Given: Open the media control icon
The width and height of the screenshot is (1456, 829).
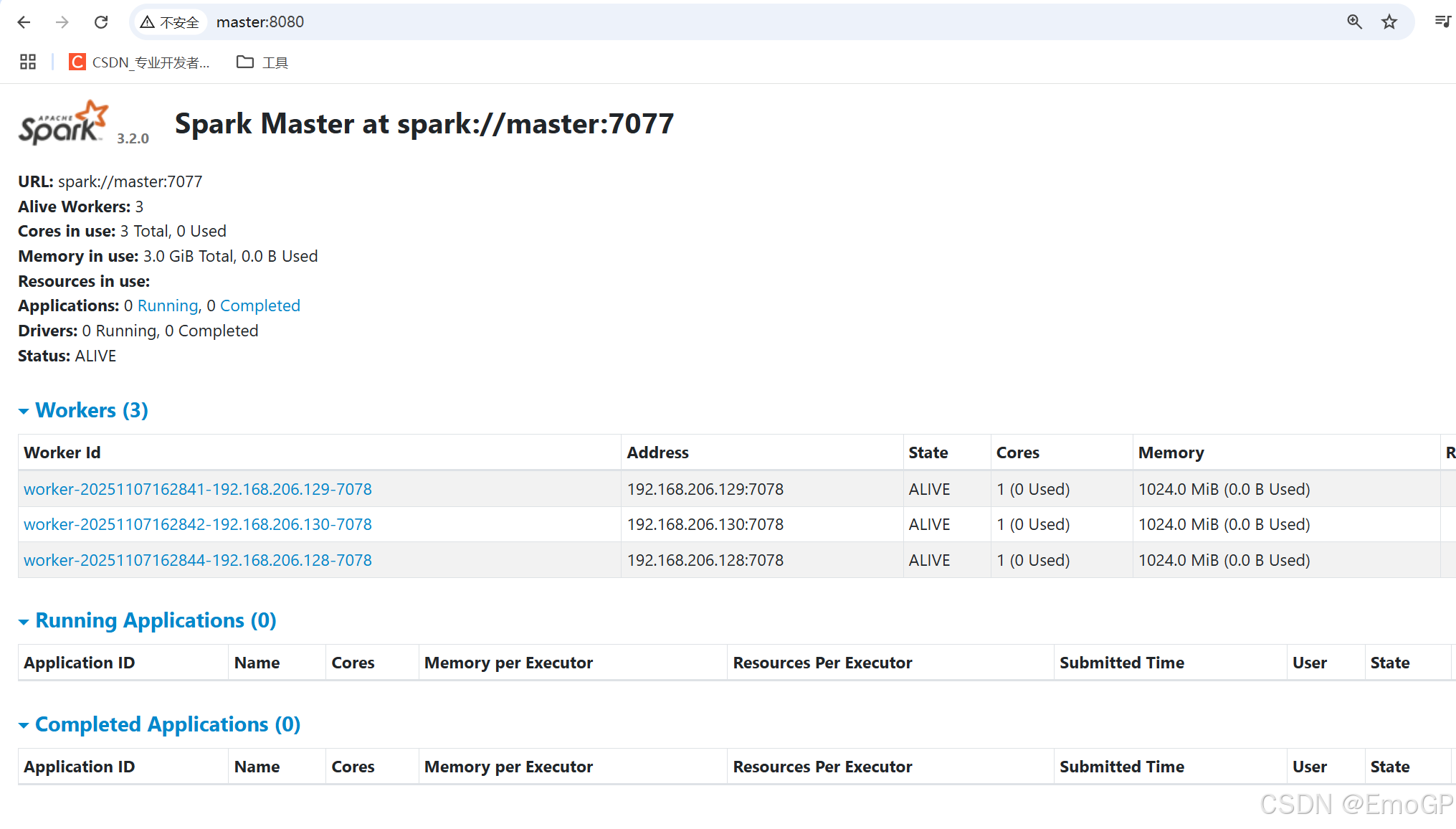Looking at the screenshot, I should pyautogui.click(x=1442, y=22).
